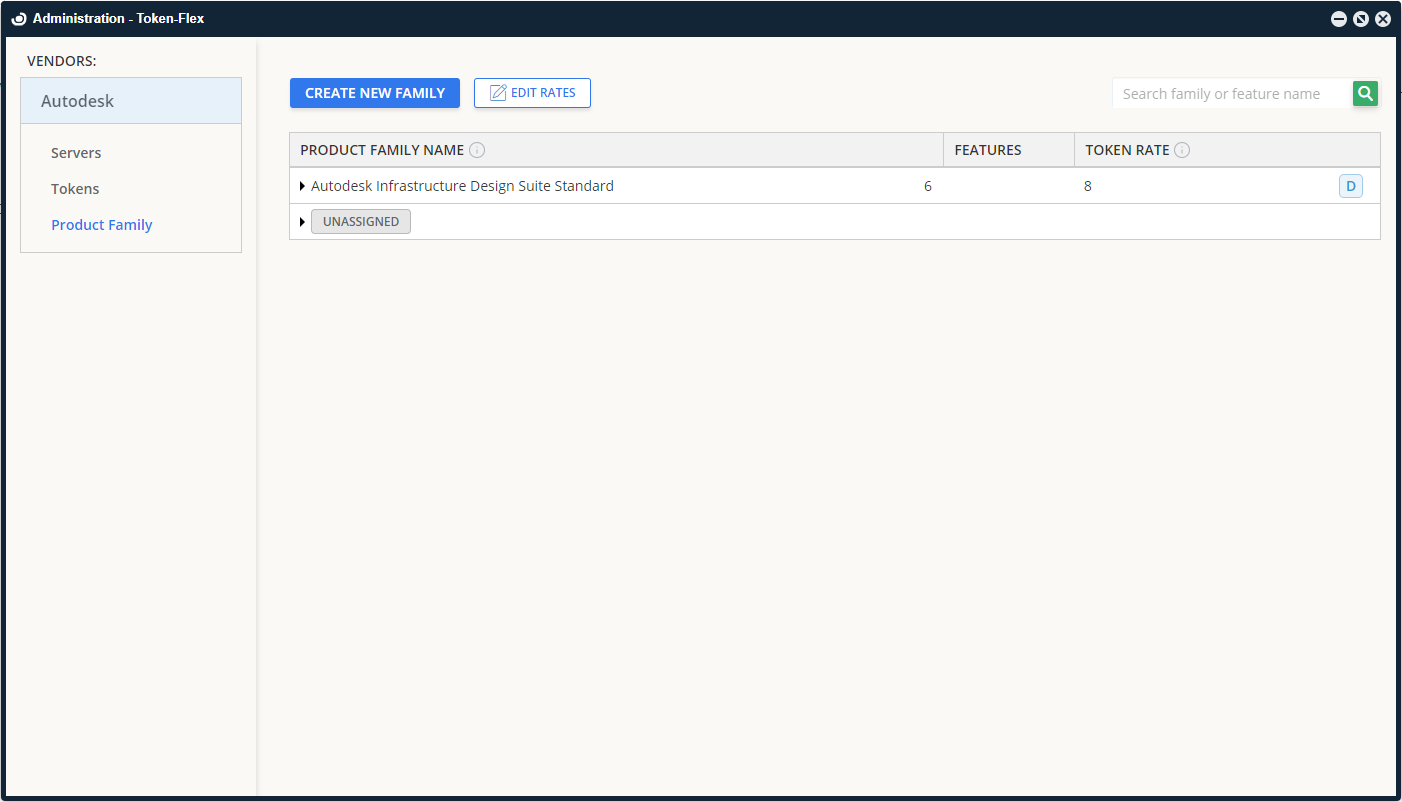Click the info icon beside Token Rate

click(x=1182, y=149)
